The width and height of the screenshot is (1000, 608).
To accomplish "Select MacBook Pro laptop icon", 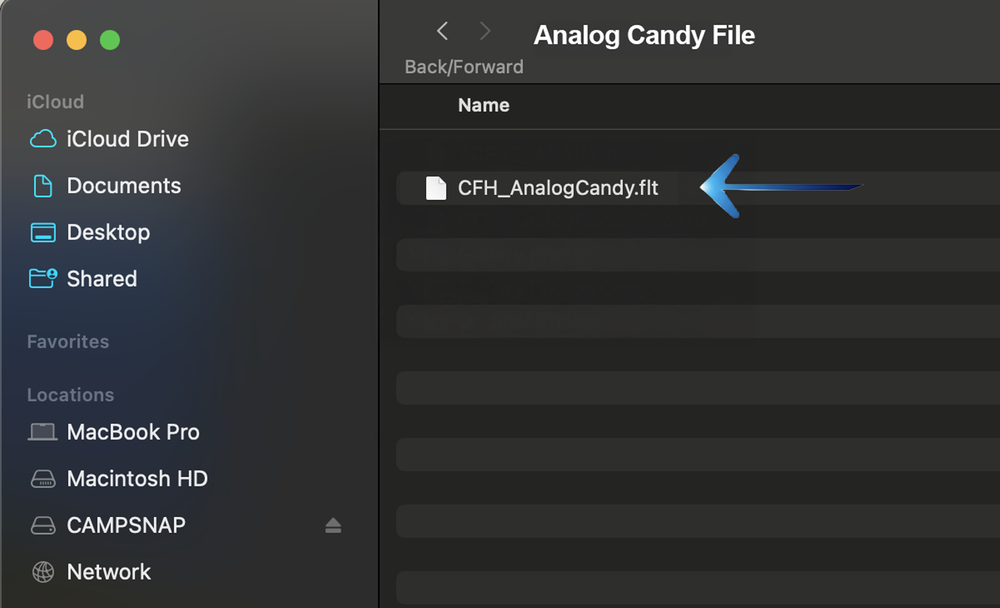I will coord(43,432).
